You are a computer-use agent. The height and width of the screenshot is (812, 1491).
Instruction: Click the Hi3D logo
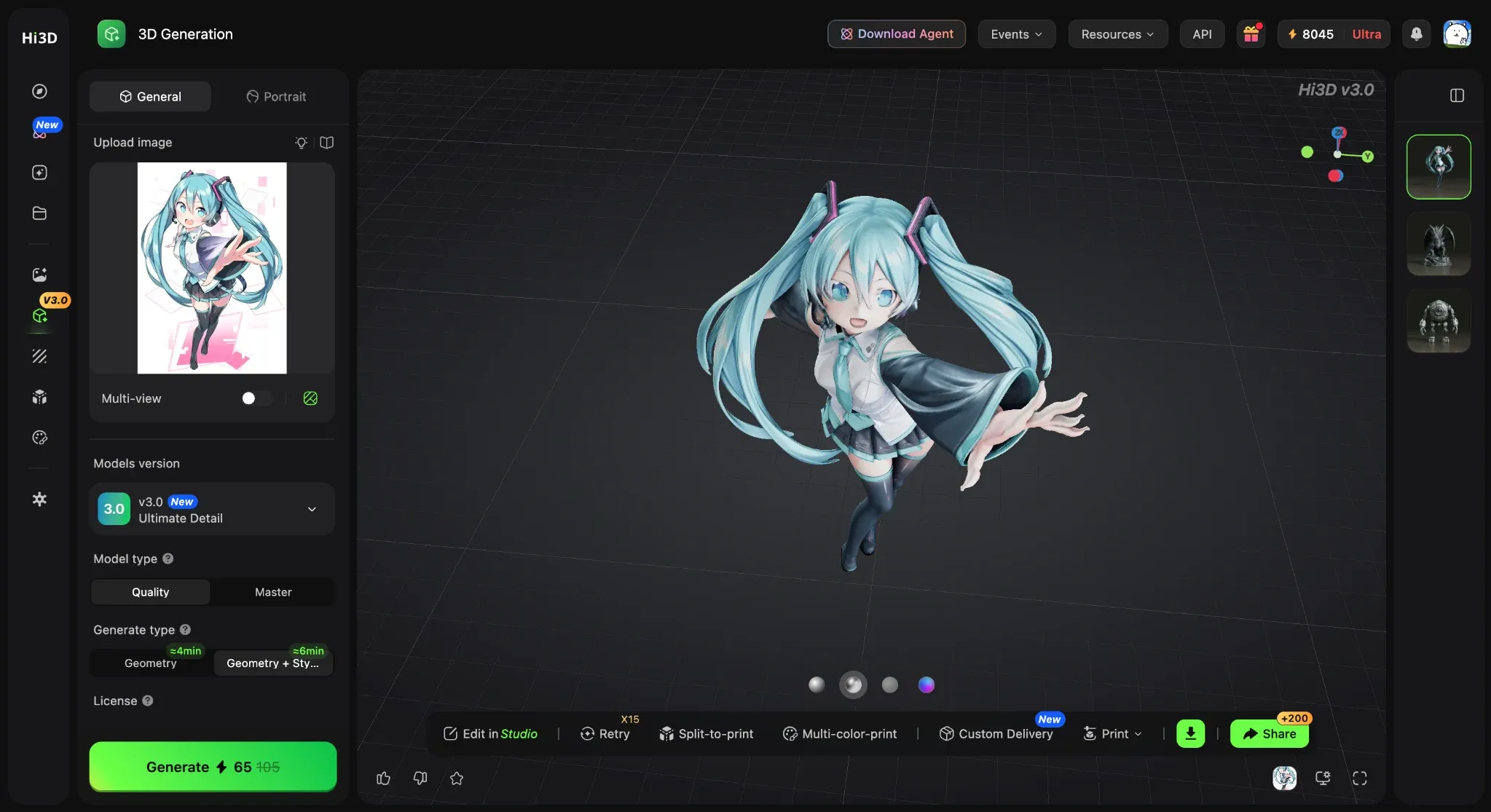click(x=39, y=38)
